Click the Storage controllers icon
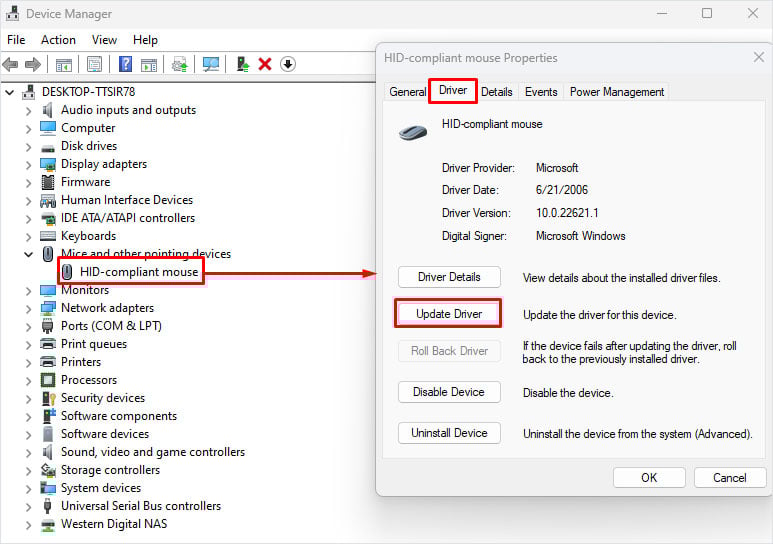Viewport: 773px width, 544px height. pos(48,470)
